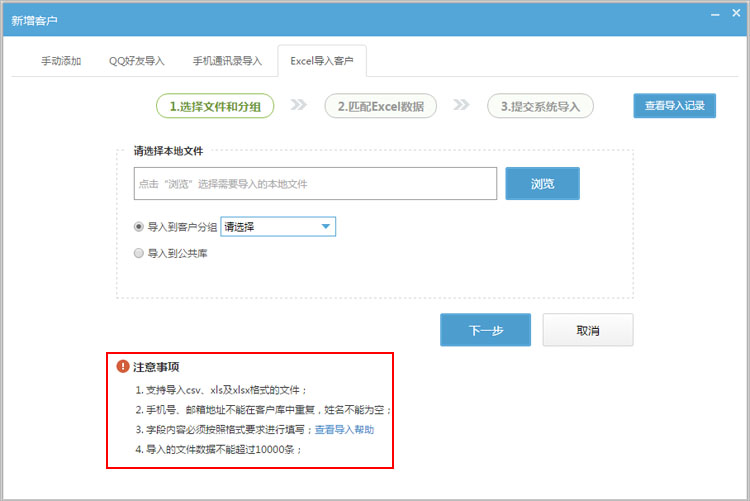Switch to the 手动添加 tab
This screenshot has height=501, width=750.
61,61
